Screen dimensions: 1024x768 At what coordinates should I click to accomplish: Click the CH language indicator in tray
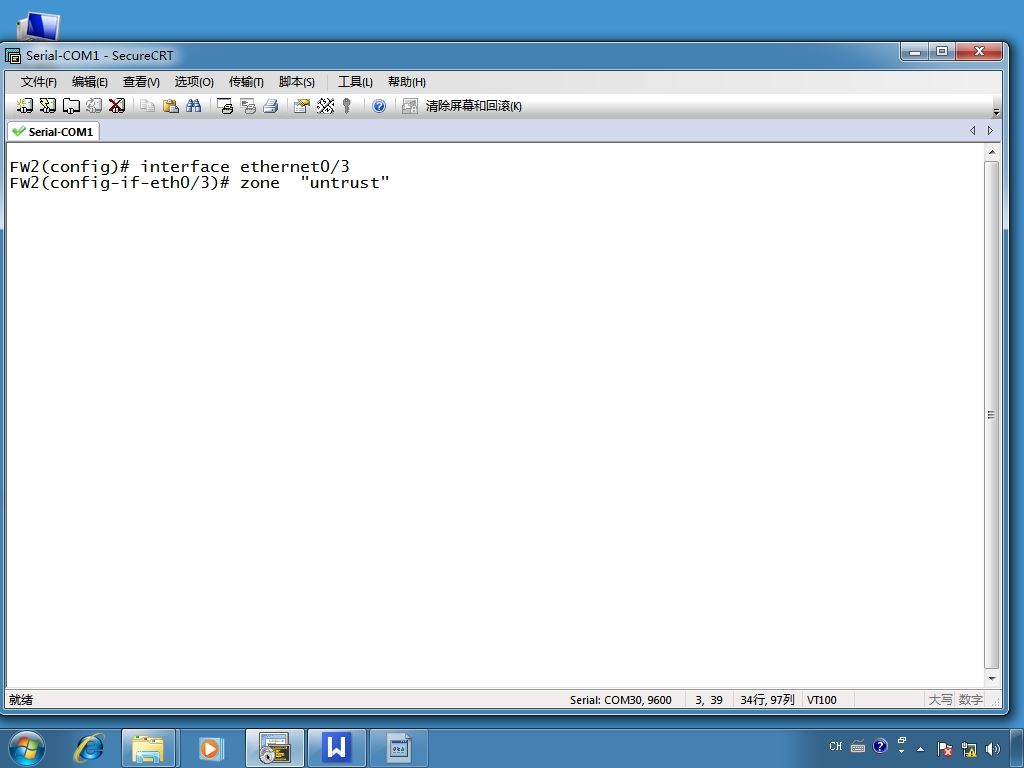click(836, 746)
